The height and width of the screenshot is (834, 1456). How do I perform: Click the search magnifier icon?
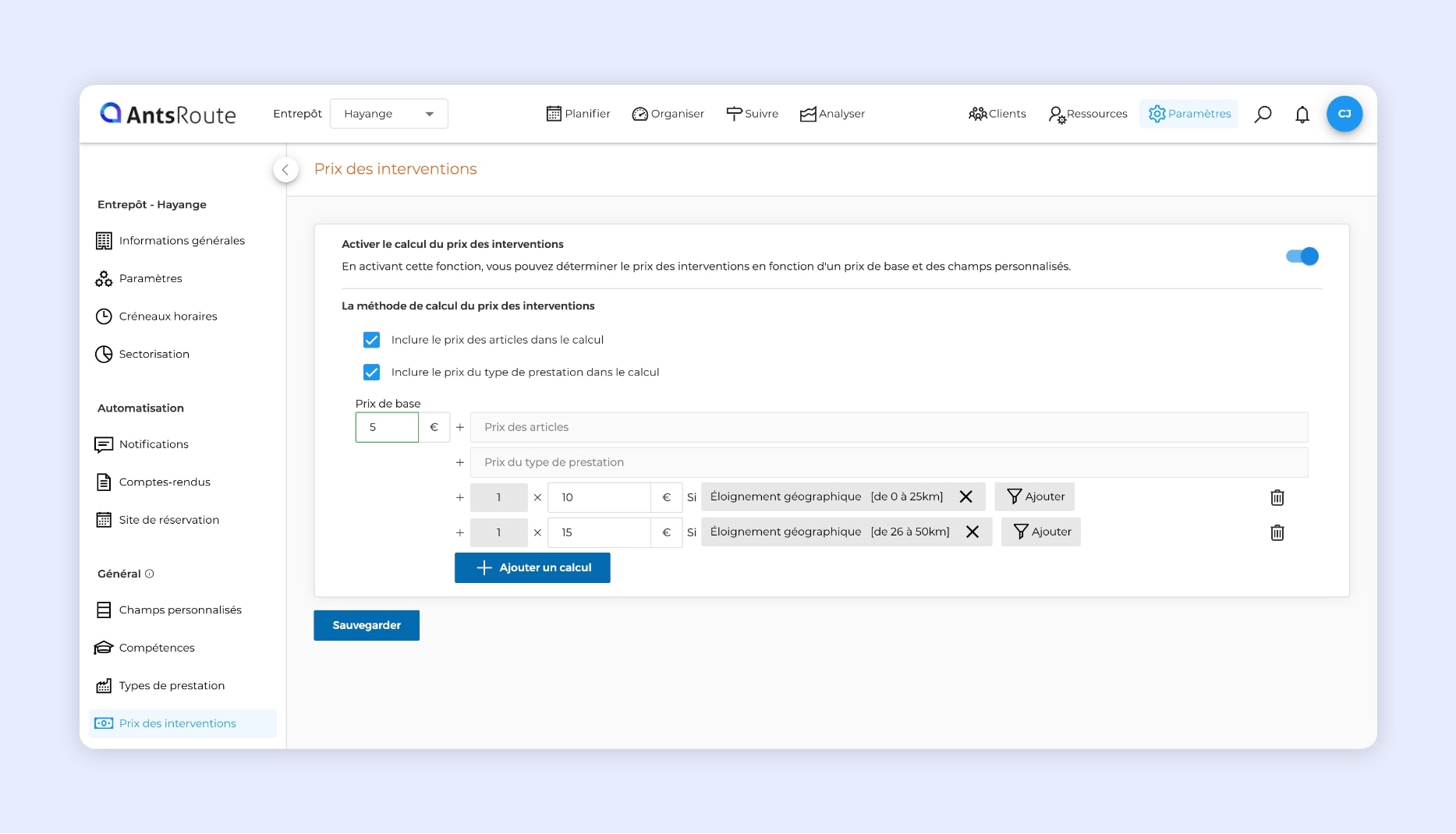point(1263,114)
